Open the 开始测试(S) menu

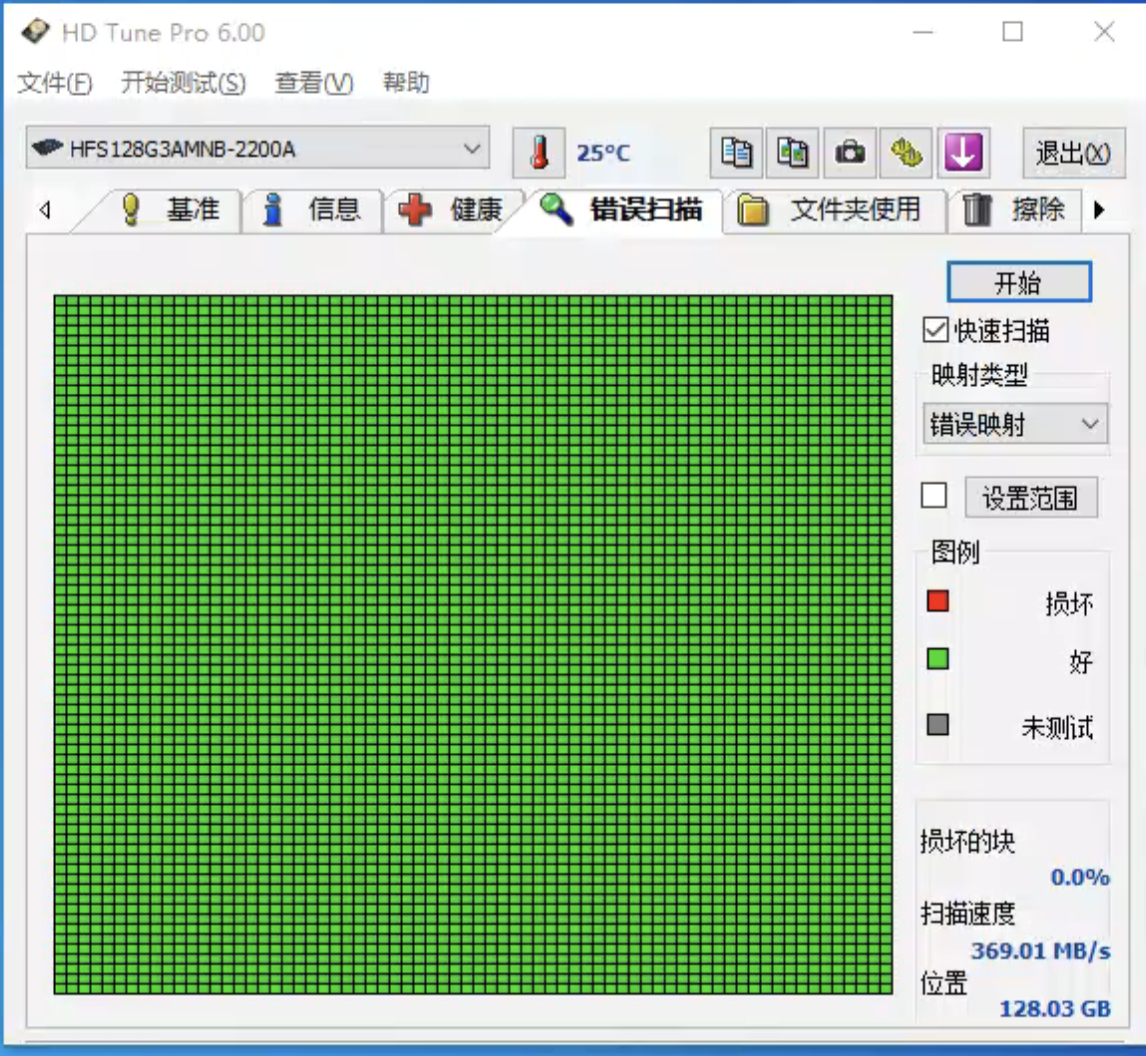(183, 83)
